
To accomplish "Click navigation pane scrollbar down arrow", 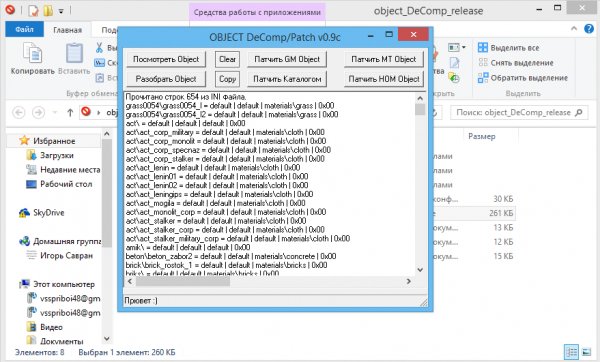I will [107, 339].
